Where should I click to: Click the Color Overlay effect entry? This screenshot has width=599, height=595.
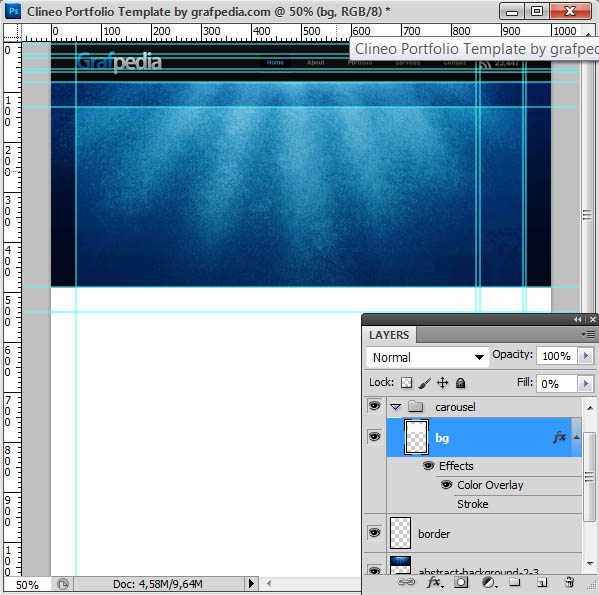490,485
